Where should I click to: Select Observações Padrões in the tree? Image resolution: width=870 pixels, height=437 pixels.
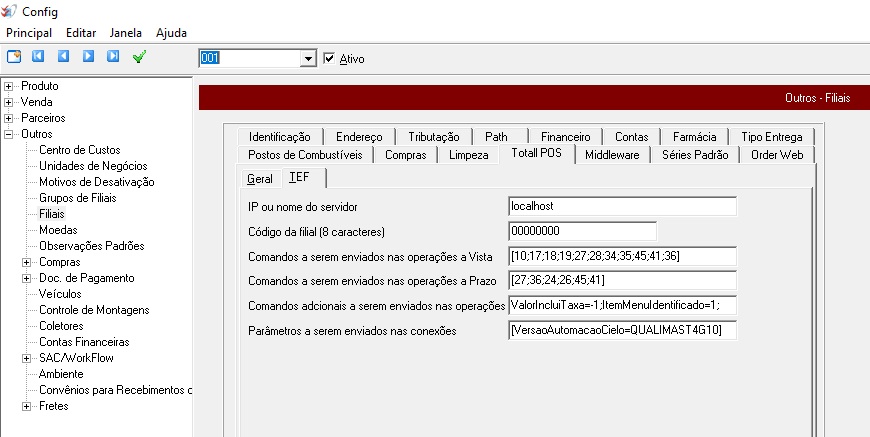coord(92,246)
